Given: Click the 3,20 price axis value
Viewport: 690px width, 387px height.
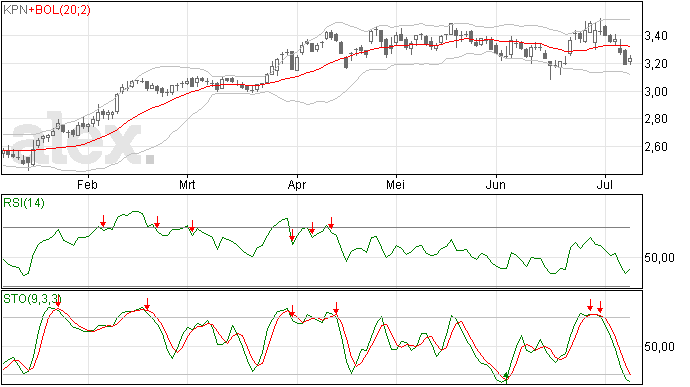Looking at the screenshot, I should pyautogui.click(x=656, y=64).
